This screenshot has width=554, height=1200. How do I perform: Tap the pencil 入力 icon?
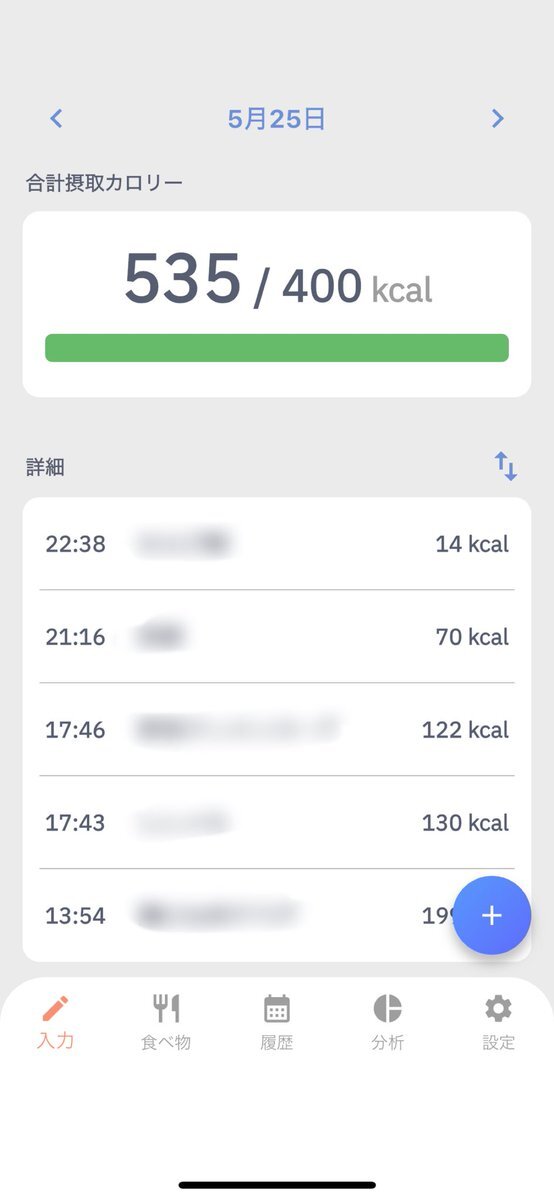click(56, 1007)
